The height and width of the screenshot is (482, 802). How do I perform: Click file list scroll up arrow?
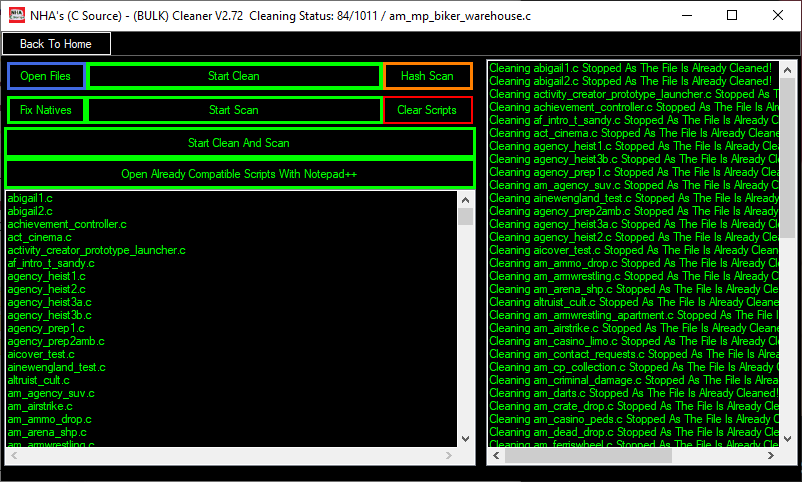tap(465, 200)
